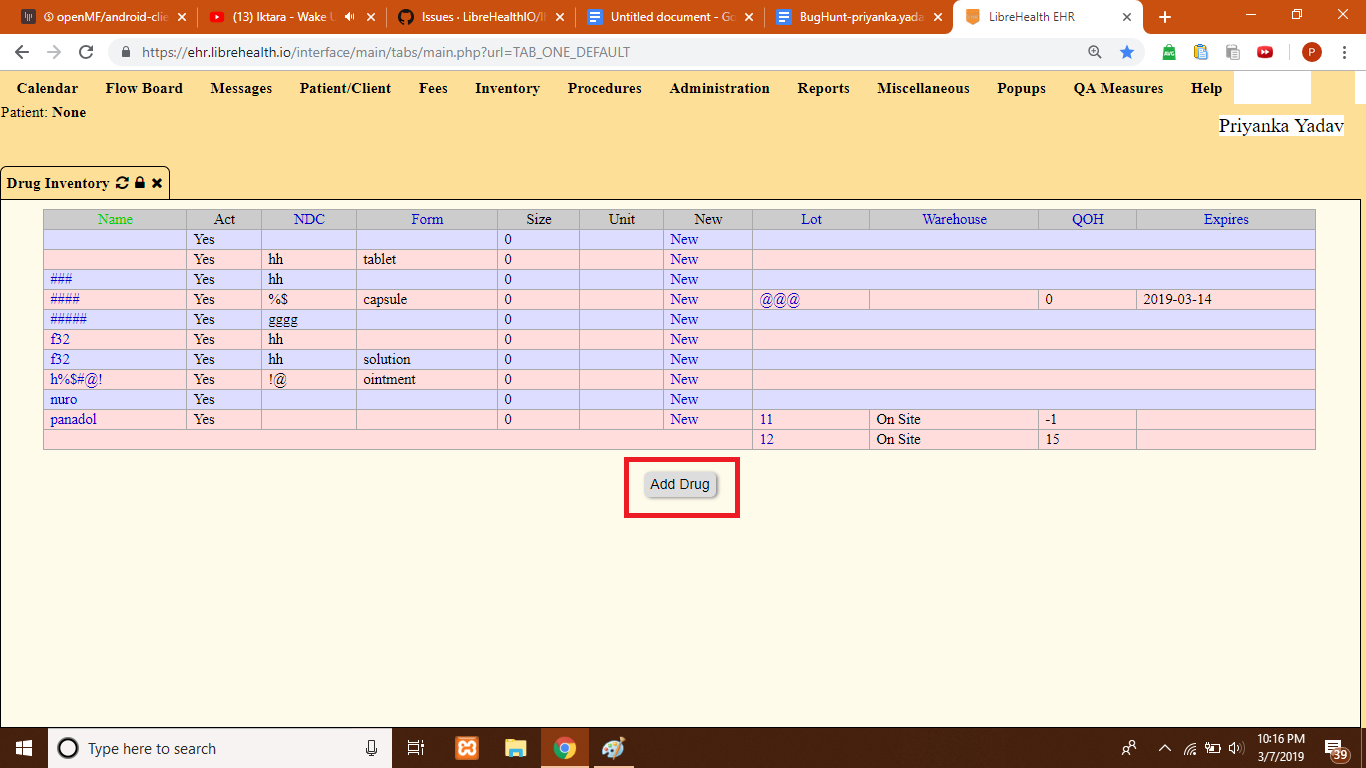Close the Drug Inventory tab
This screenshot has height=768, width=1366.
[x=157, y=183]
